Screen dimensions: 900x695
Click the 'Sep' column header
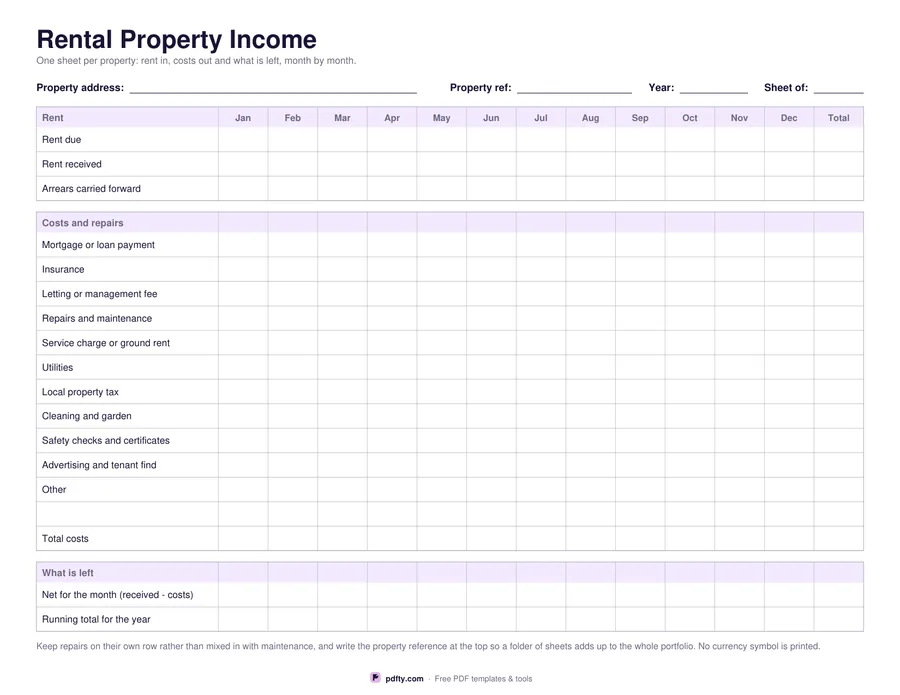(640, 118)
